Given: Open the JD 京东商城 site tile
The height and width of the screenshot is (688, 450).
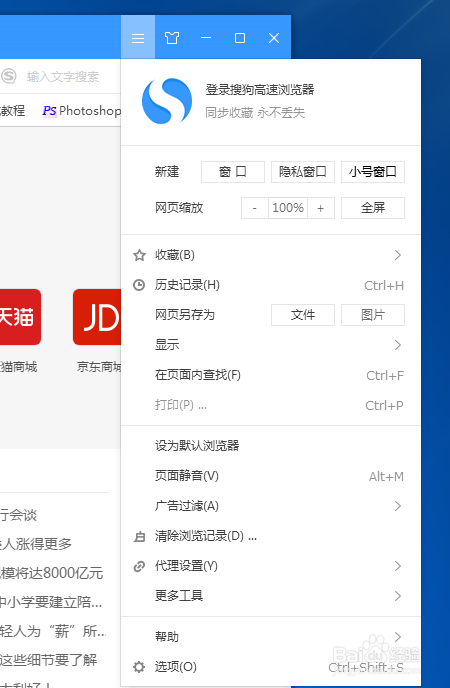Looking at the screenshot, I should click(x=97, y=317).
